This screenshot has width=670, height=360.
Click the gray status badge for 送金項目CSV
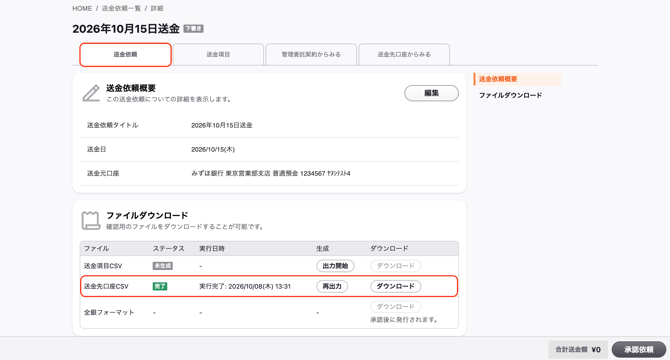pos(162,266)
